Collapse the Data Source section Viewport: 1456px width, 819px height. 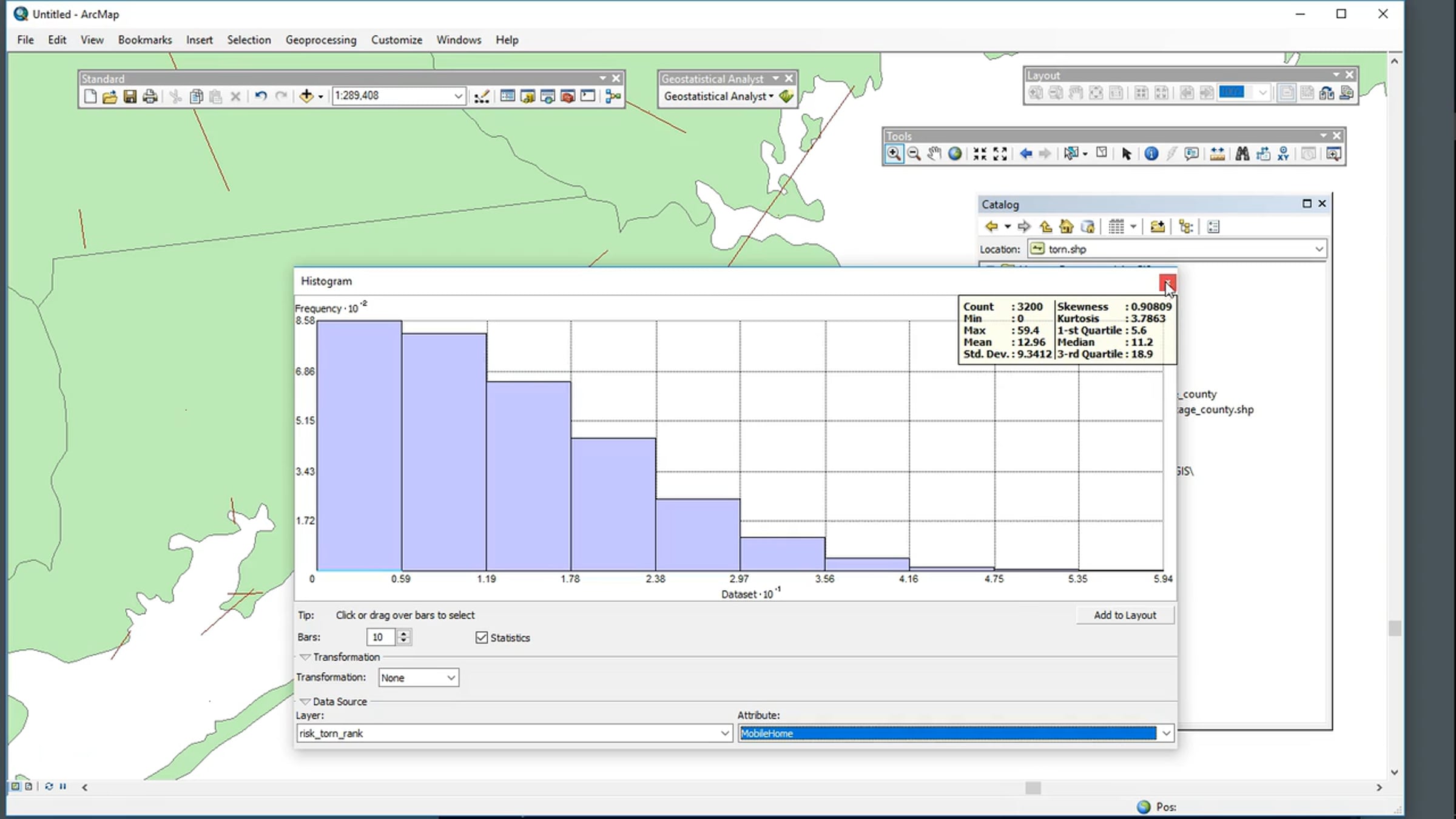click(x=305, y=701)
